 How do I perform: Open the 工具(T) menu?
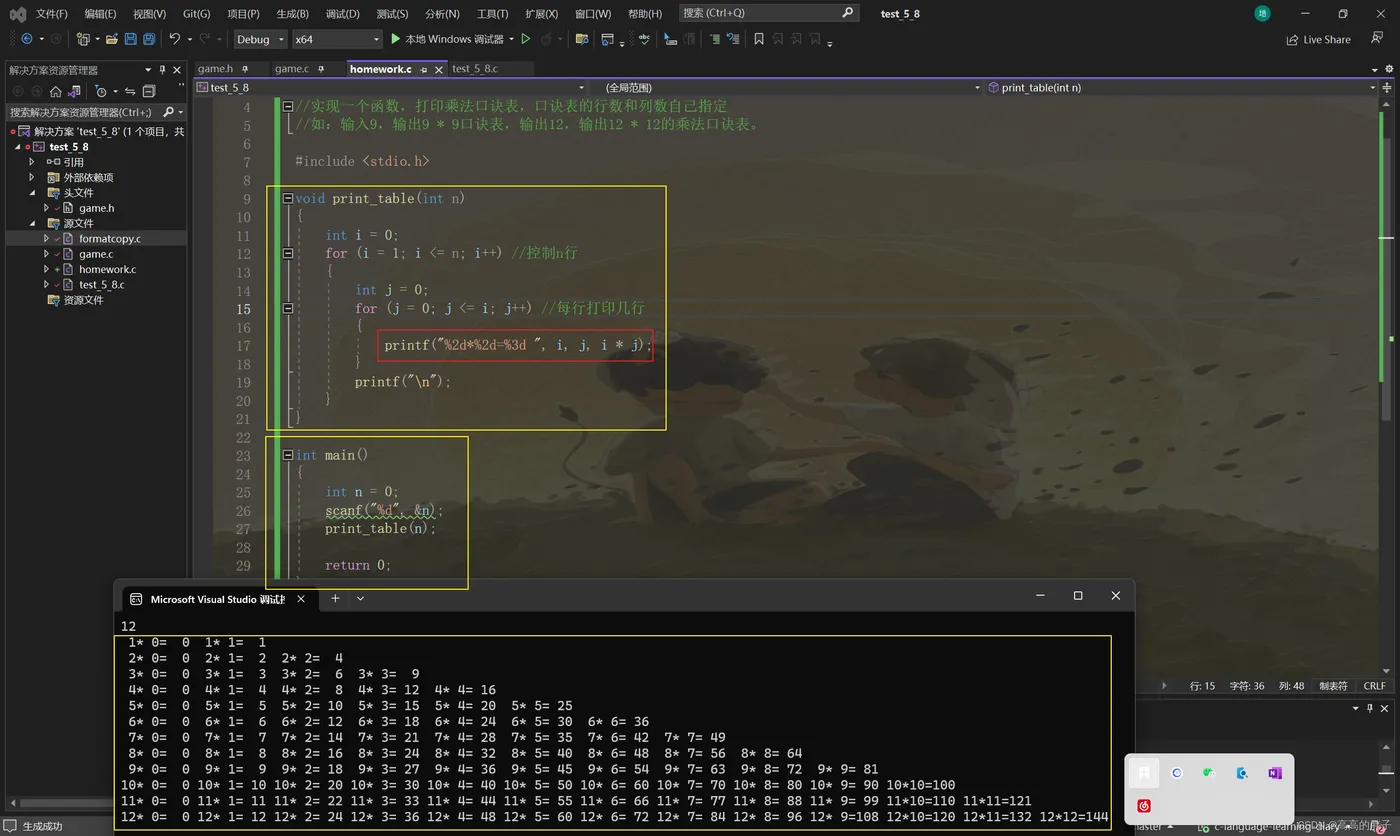(x=492, y=13)
